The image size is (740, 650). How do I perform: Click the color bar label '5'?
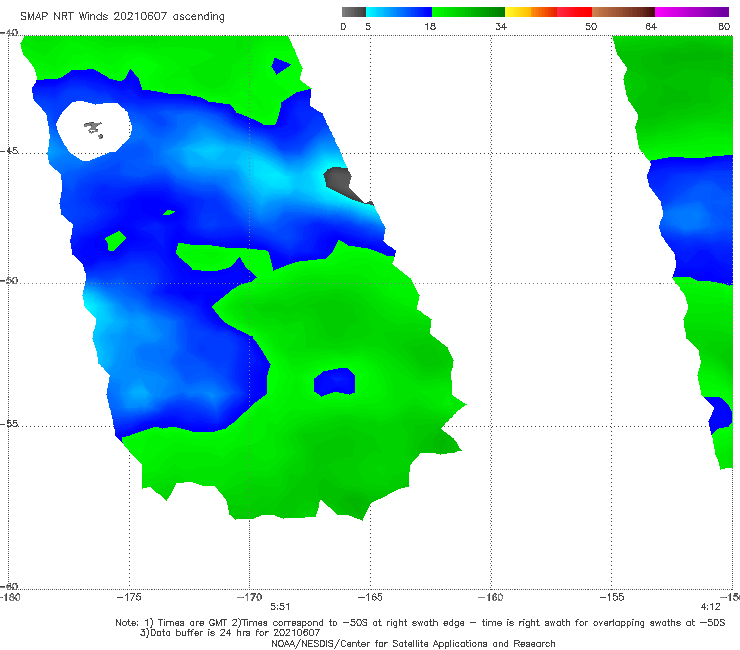[368, 27]
